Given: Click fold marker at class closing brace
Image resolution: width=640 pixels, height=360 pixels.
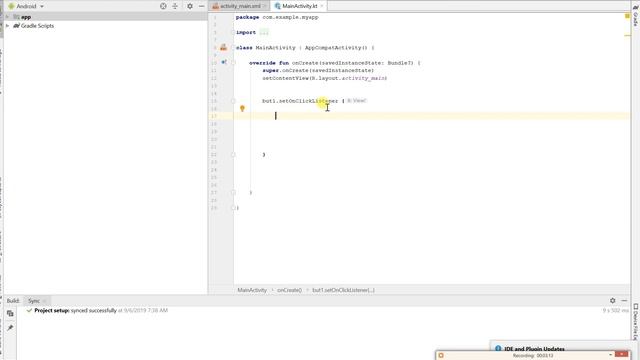Looking at the screenshot, I should (x=233, y=208).
